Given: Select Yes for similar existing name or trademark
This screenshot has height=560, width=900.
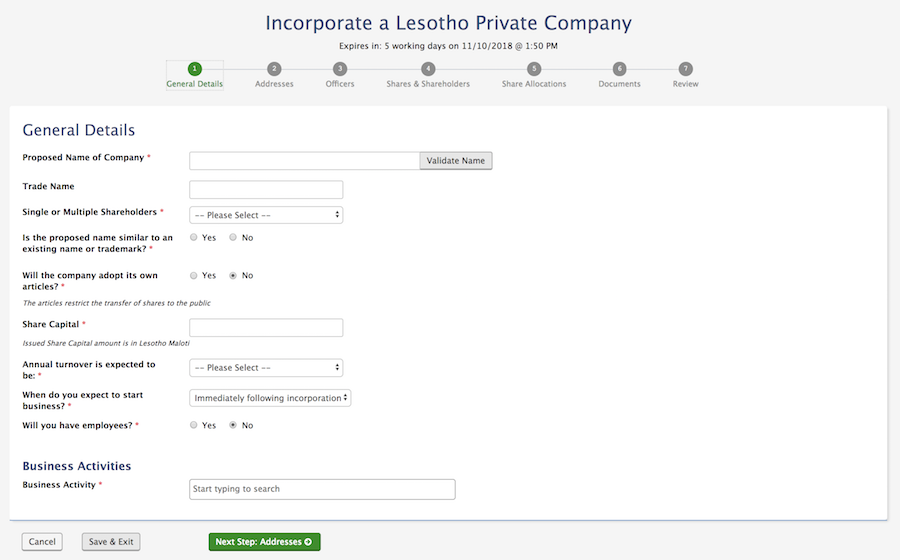Looking at the screenshot, I should pos(194,238).
